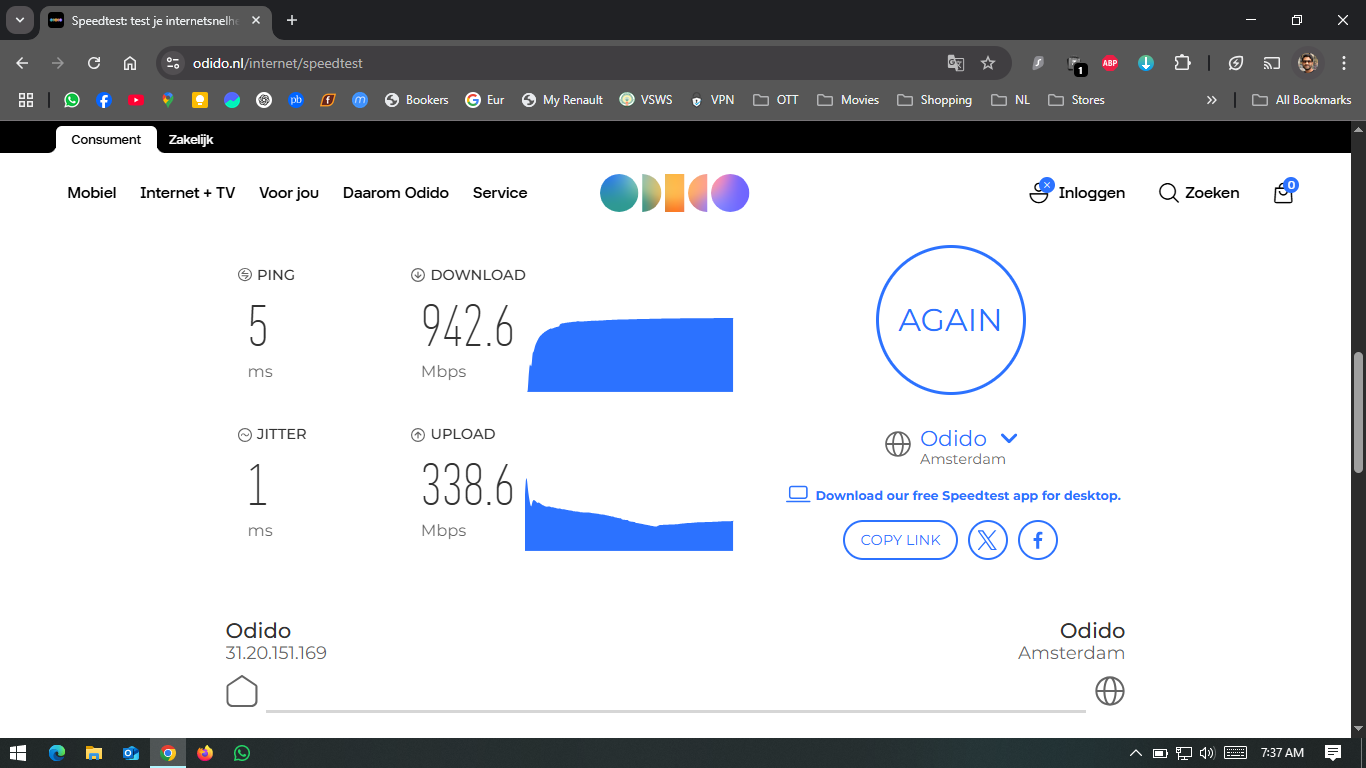Click the COPY LINK button
The height and width of the screenshot is (768, 1366).
[x=900, y=540]
